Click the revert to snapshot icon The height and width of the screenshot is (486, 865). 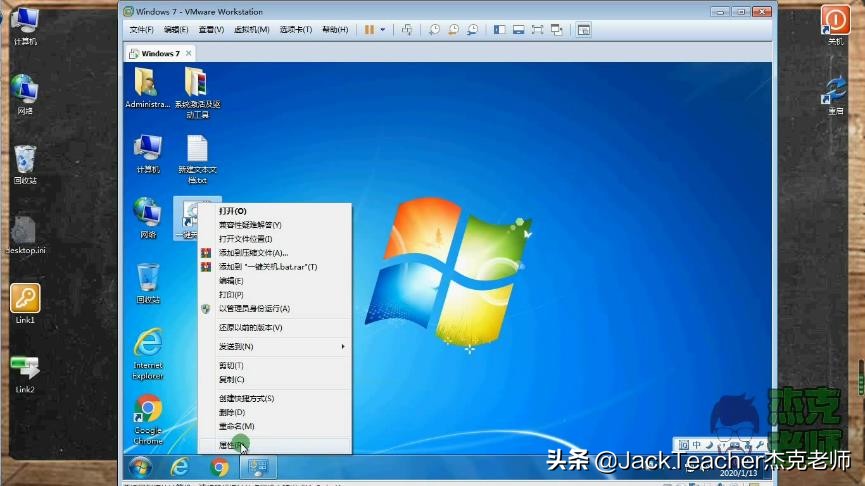453,30
